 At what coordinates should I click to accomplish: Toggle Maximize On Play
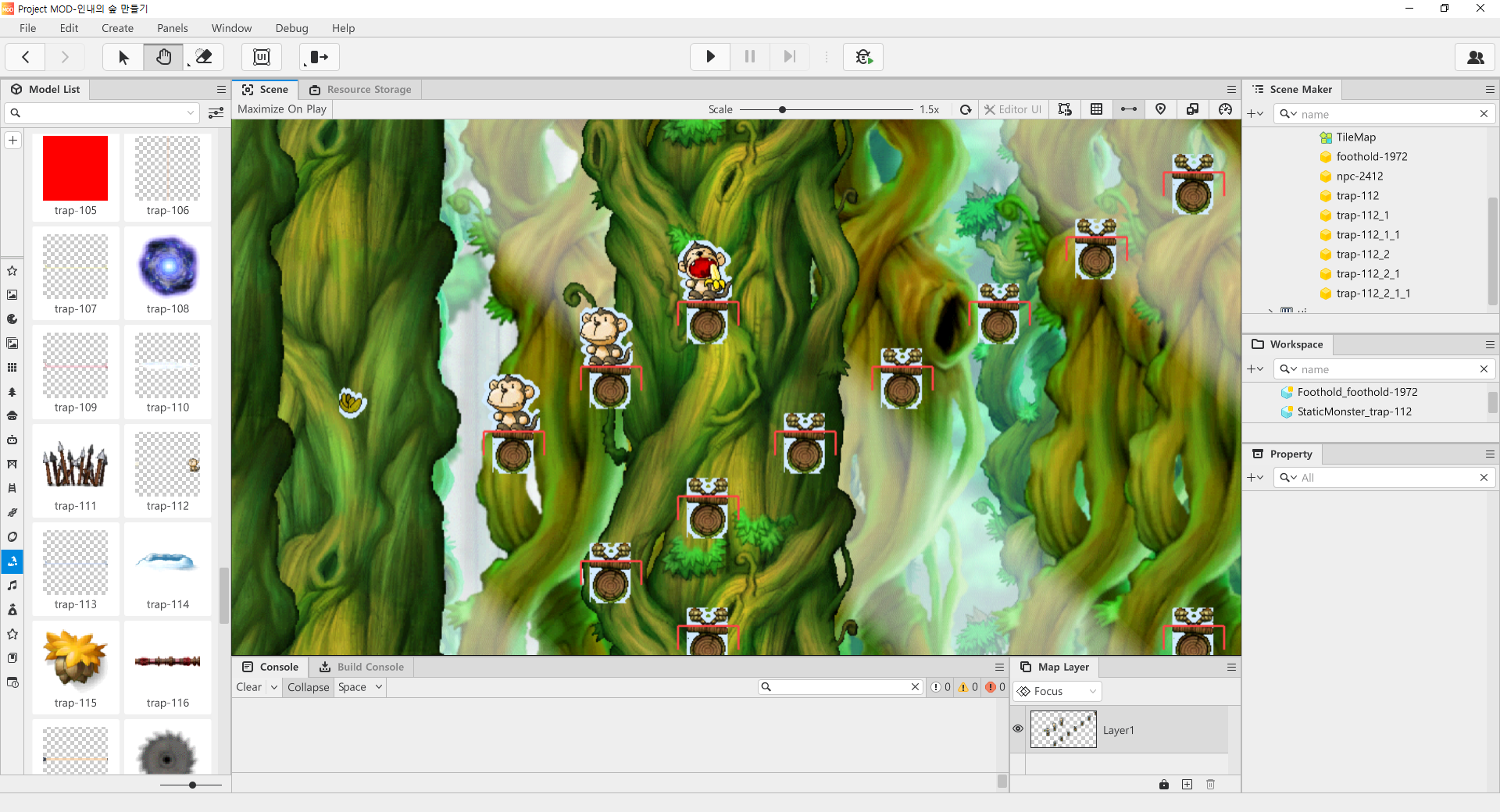click(x=282, y=109)
